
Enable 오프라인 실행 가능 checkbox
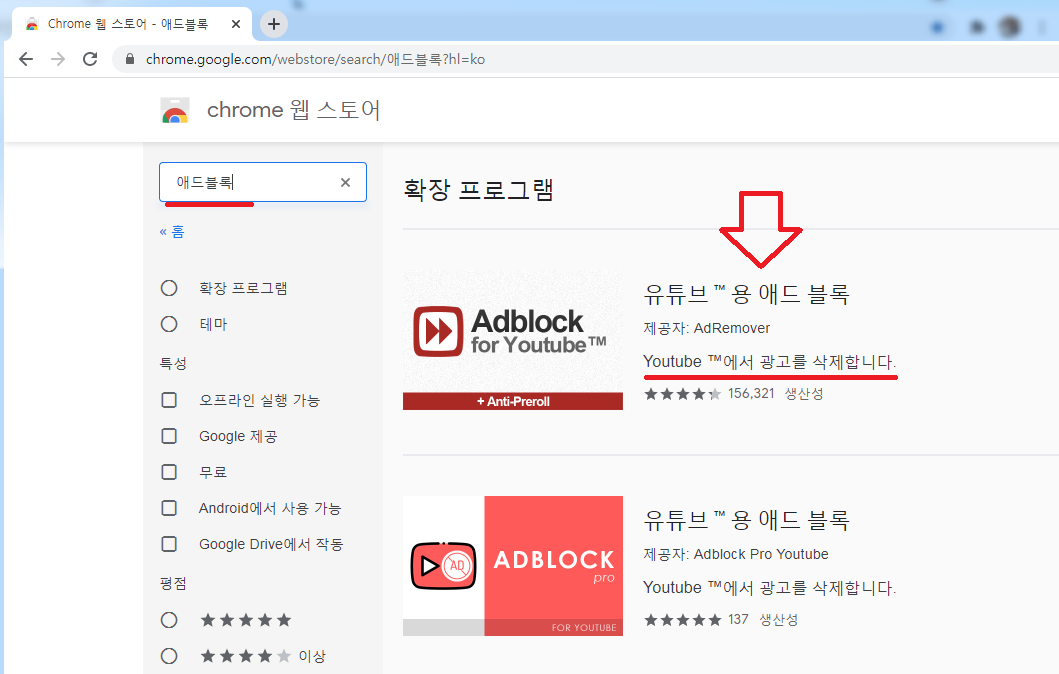click(x=169, y=400)
